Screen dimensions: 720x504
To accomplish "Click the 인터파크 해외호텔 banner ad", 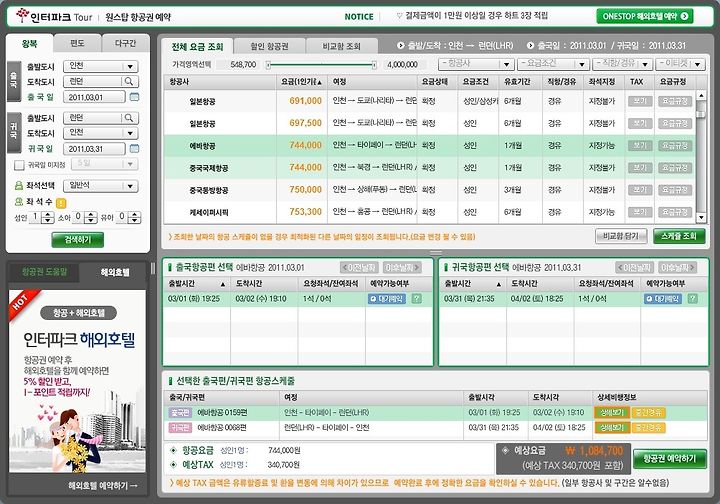I will [78, 381].
